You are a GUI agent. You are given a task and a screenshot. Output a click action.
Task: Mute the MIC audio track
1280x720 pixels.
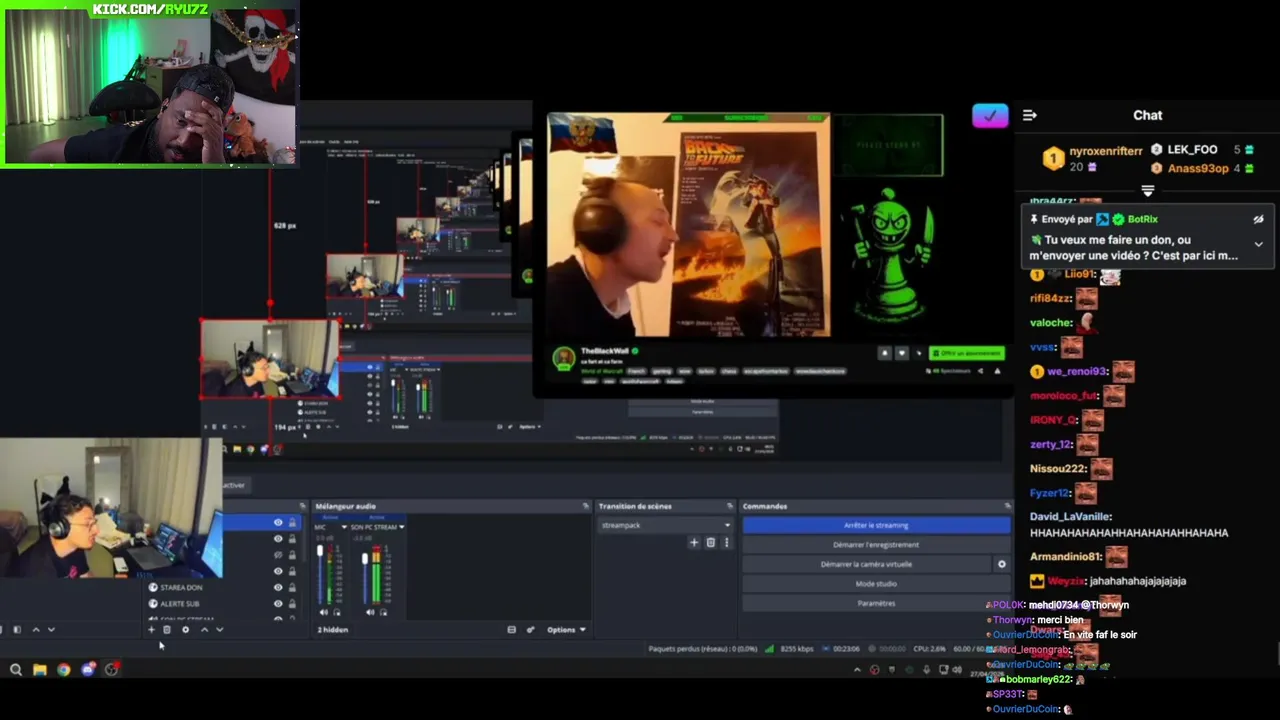(x=323, y=612)
